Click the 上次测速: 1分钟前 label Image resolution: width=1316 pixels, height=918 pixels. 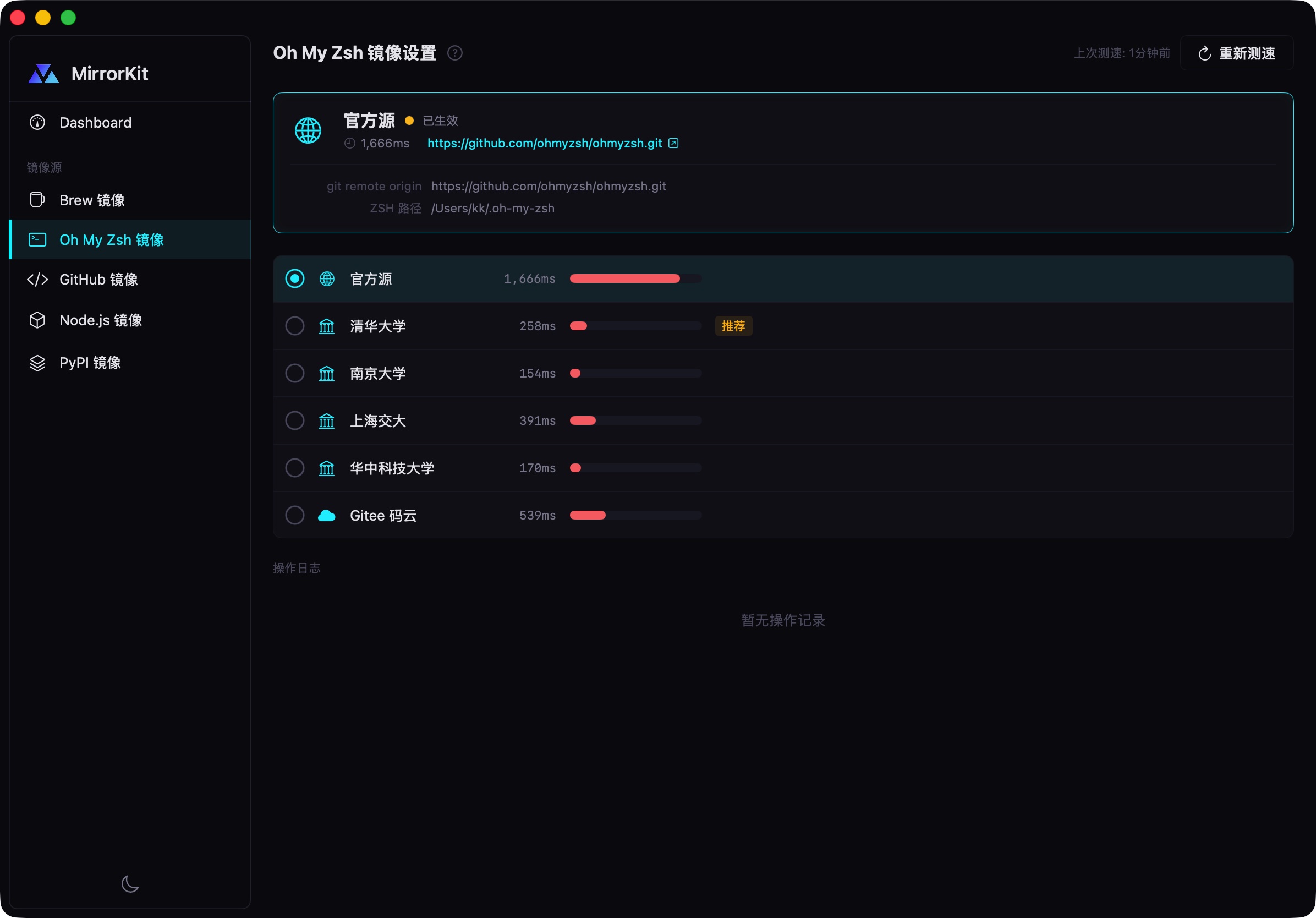[x=1122, y=53]
